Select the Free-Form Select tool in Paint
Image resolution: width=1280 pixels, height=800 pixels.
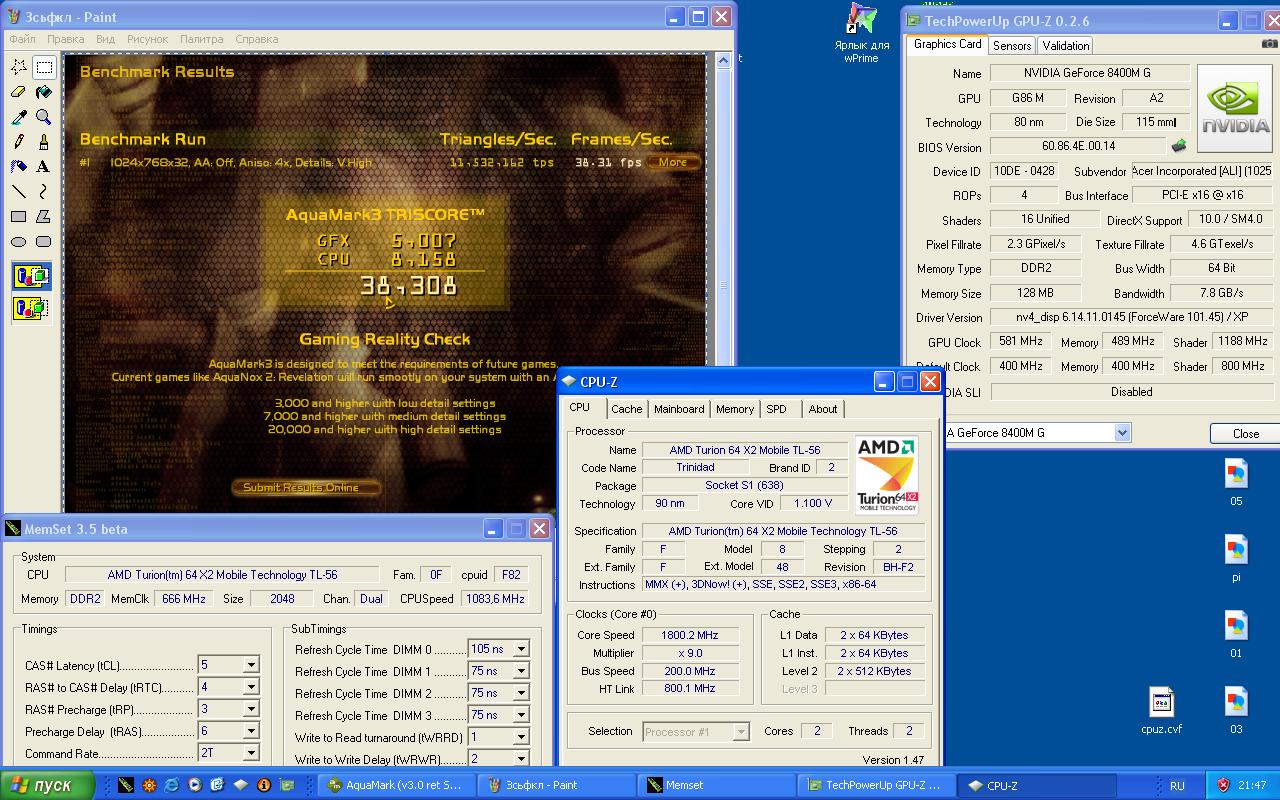(x=19, y=67)
